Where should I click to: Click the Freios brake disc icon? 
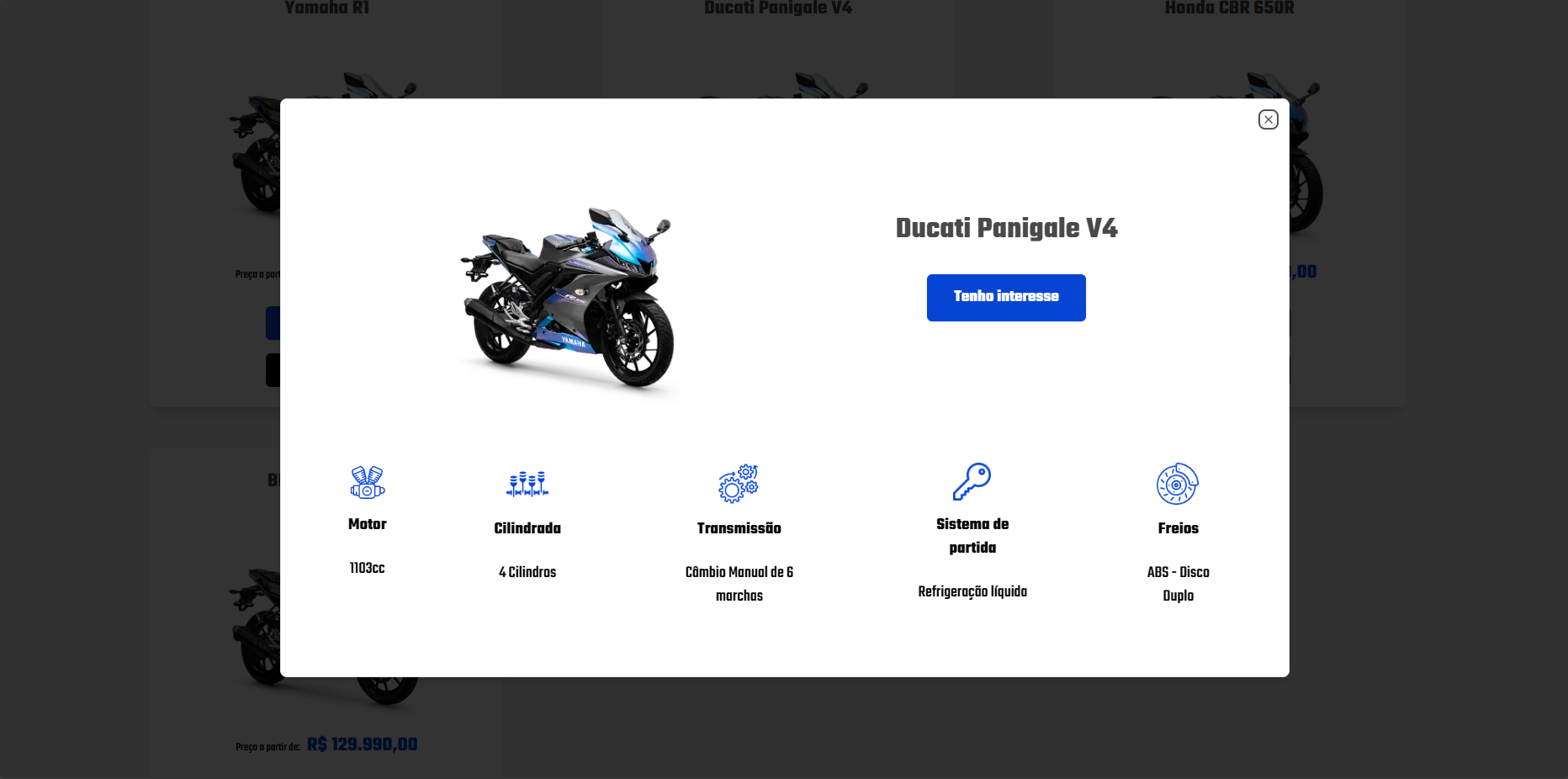coord(1178,484)
